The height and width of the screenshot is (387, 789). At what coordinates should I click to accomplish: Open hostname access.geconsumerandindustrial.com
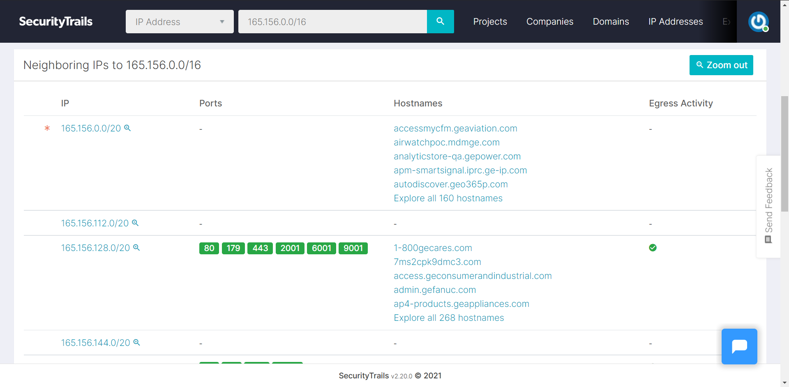[x=472, y=276]
